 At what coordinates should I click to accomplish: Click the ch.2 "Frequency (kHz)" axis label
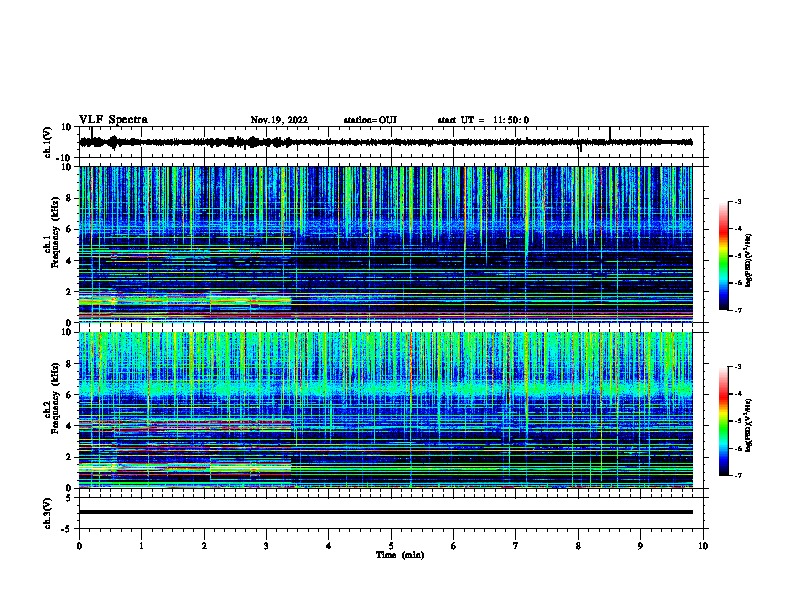(x=55, y=398)
